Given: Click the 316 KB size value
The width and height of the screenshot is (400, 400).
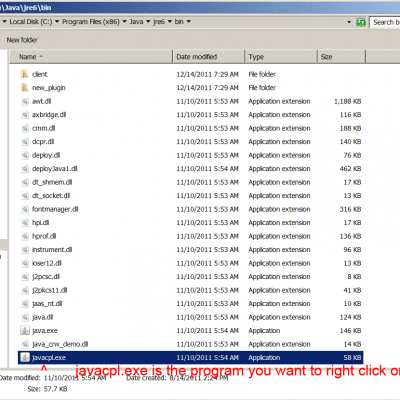Looking at the screenshot, I should click(350, 209).
